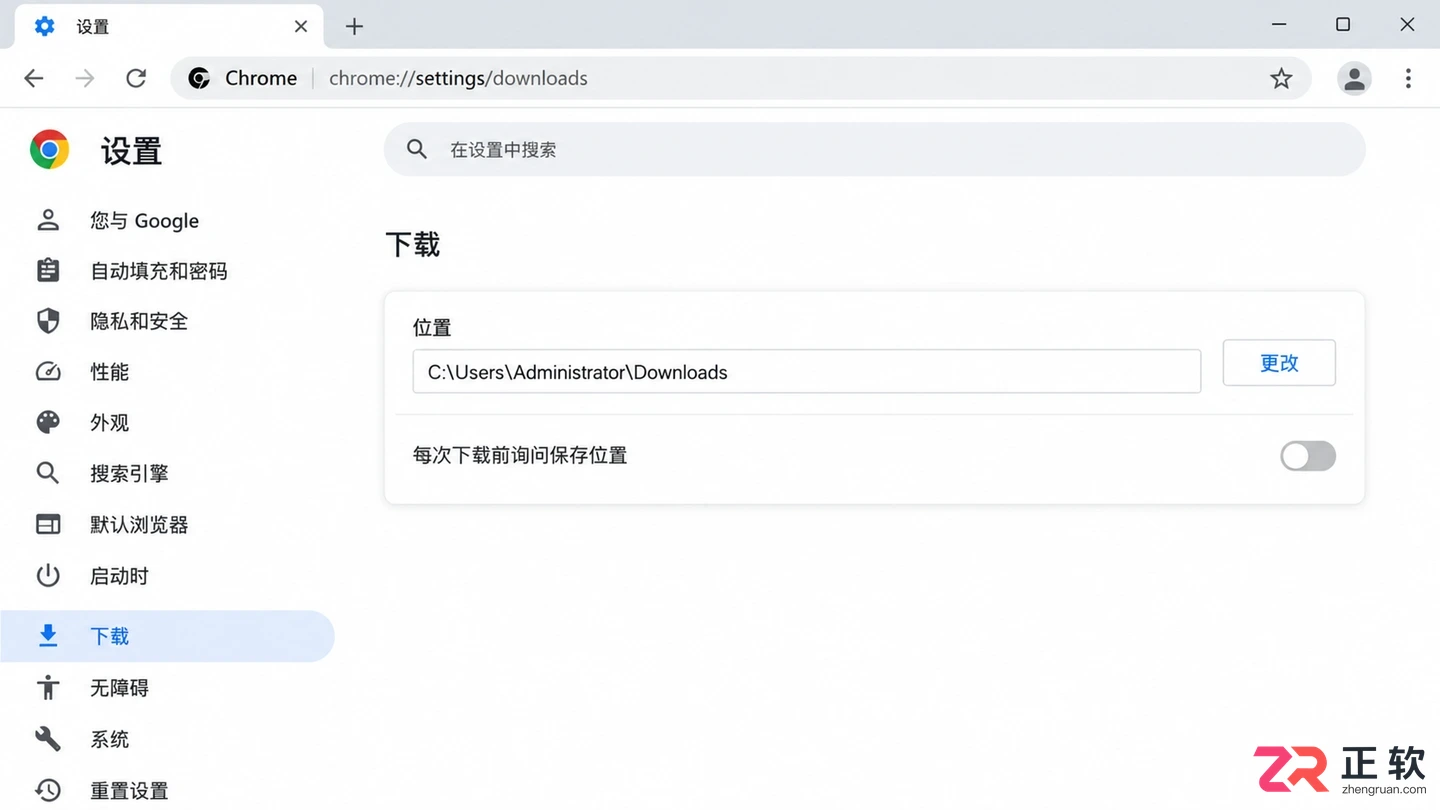Image resolution: width=1440 pixels, height=810 pixels.
Task: Click the clipboard icon for 自动填充和密码
Action: [48, 270]
